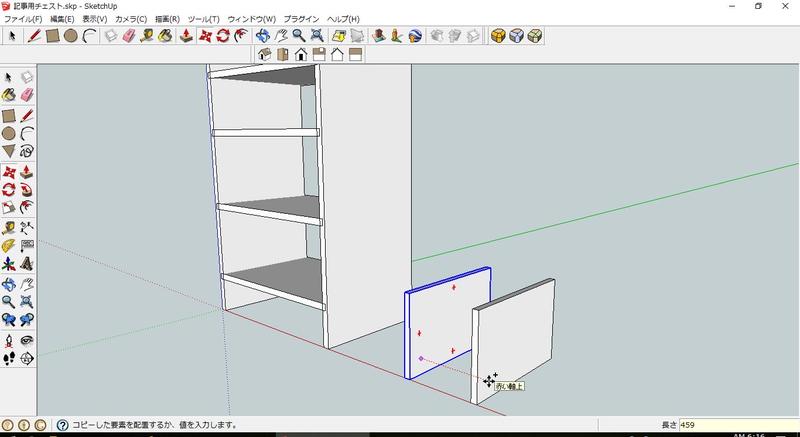Open the プラグイン menu
Viewport: 800px width, 437px height.
point(301,19)
